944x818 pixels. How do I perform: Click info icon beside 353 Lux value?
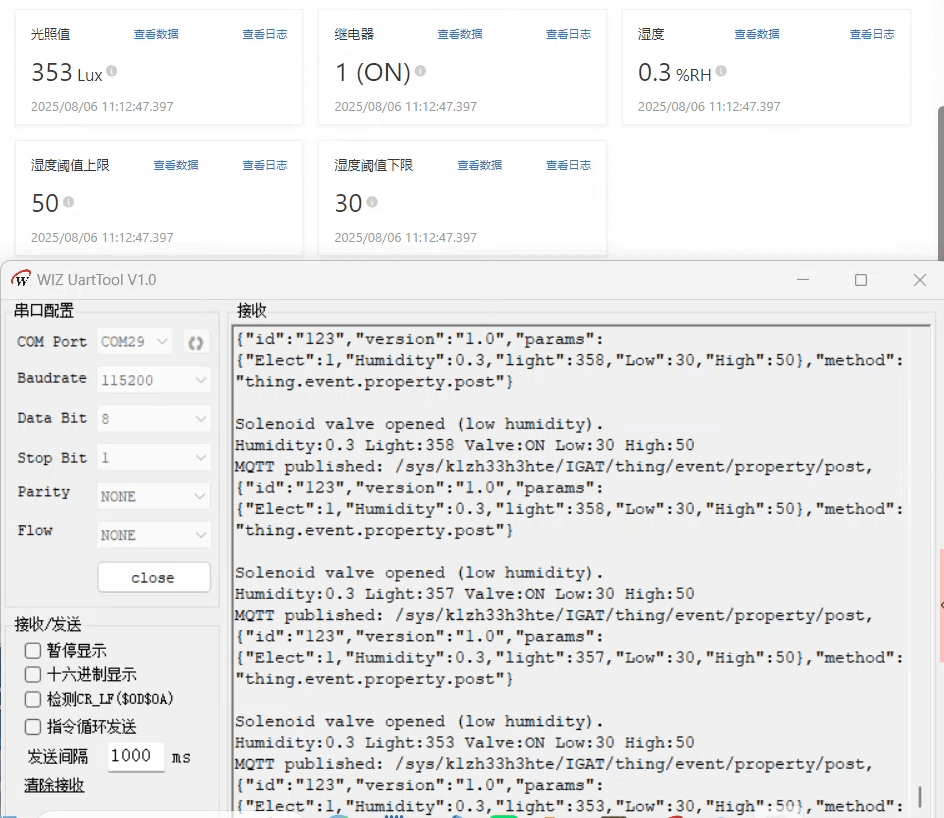[111, 71]
